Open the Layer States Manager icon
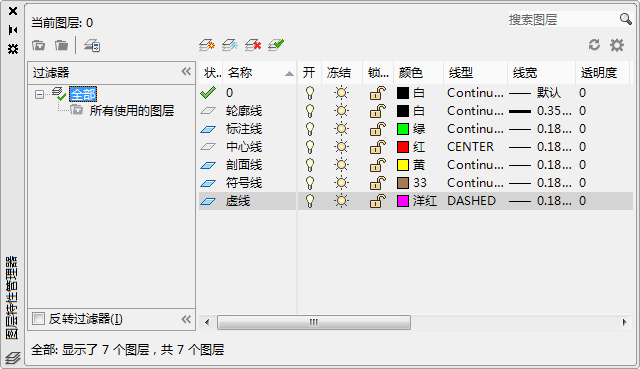This screenshot has height=369, width=640. pos(92,45)
